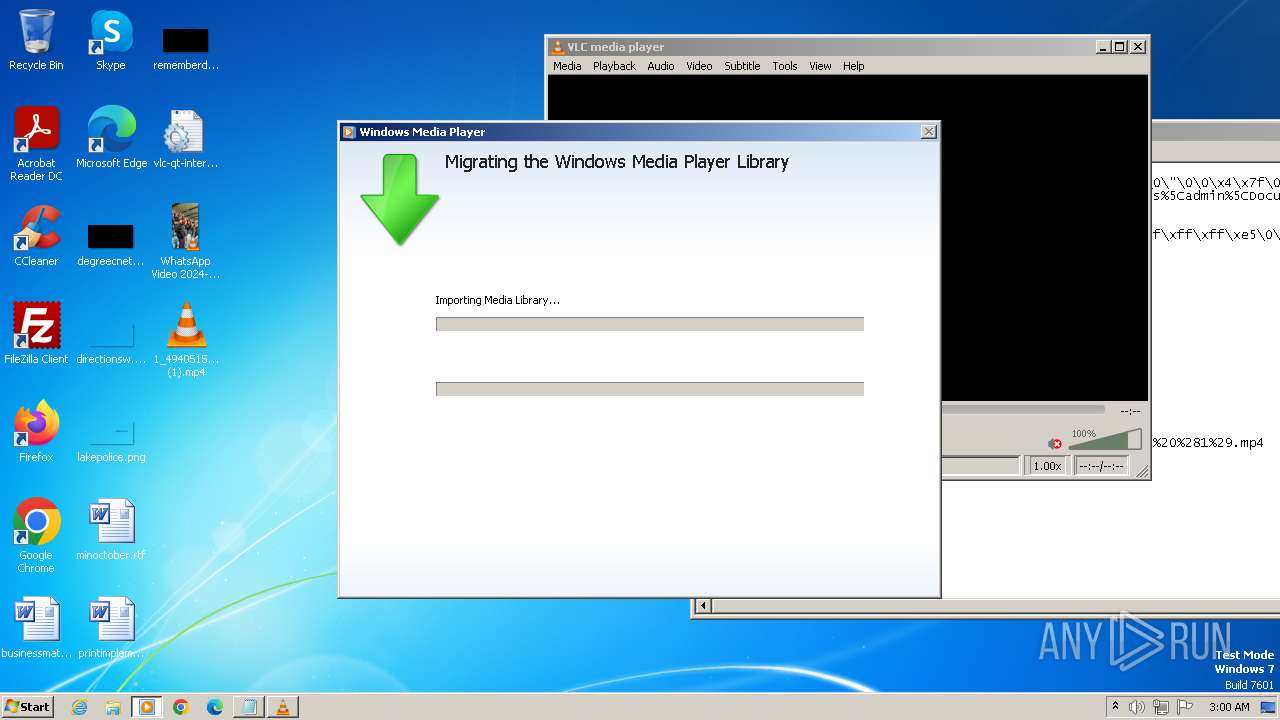Close the Windows Media Player migration dialog
This screenshot has width=1280, height=720.
[928, 131]
